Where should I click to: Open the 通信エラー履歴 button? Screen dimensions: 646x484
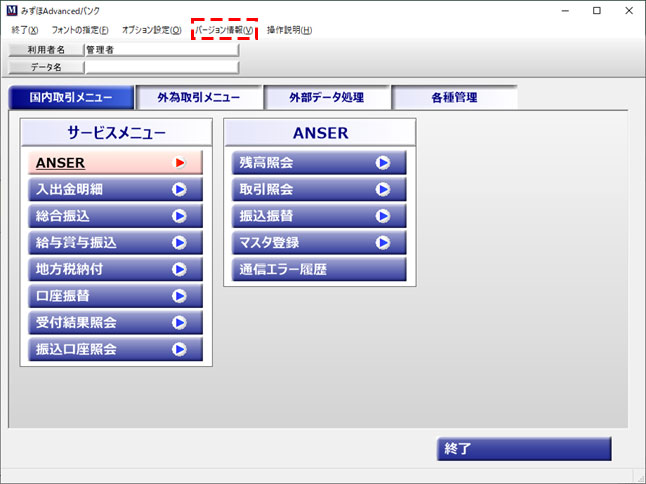(x=319, y=269)
